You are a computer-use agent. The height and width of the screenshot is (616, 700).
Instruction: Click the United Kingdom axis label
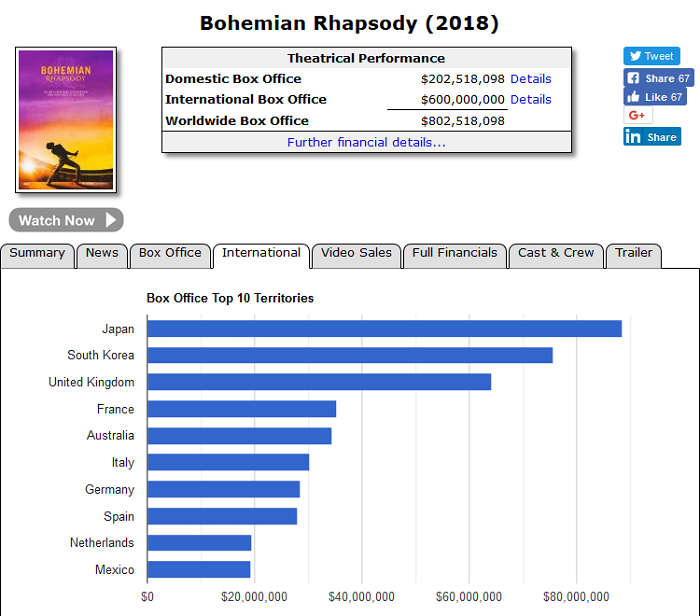tap(92, 382)
